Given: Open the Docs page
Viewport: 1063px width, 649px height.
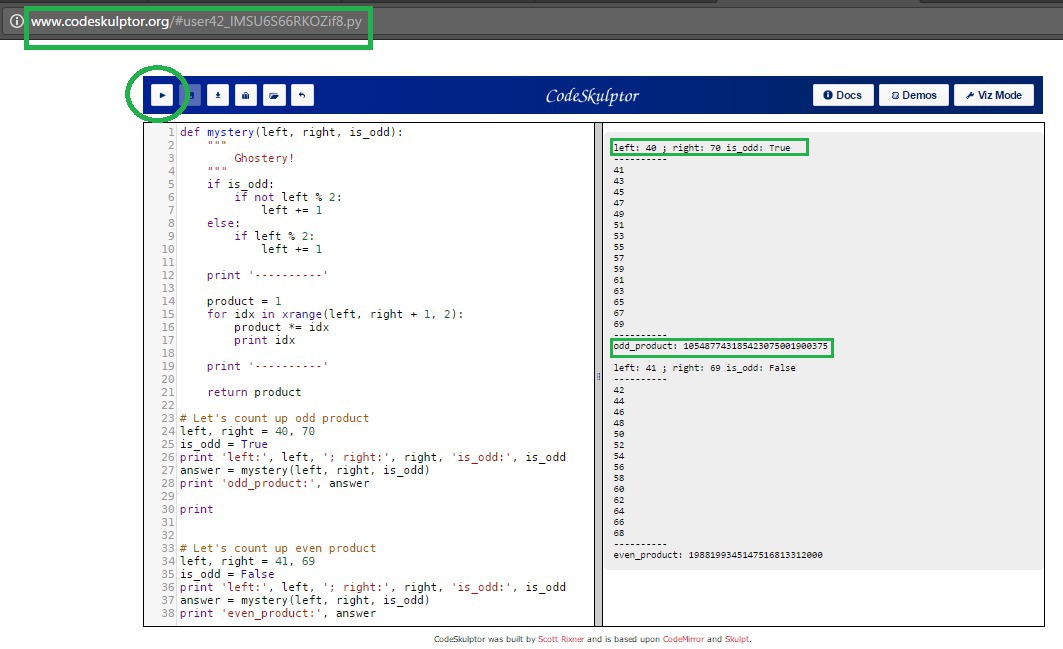Looking at the screenshot, I should pos(842,95).
